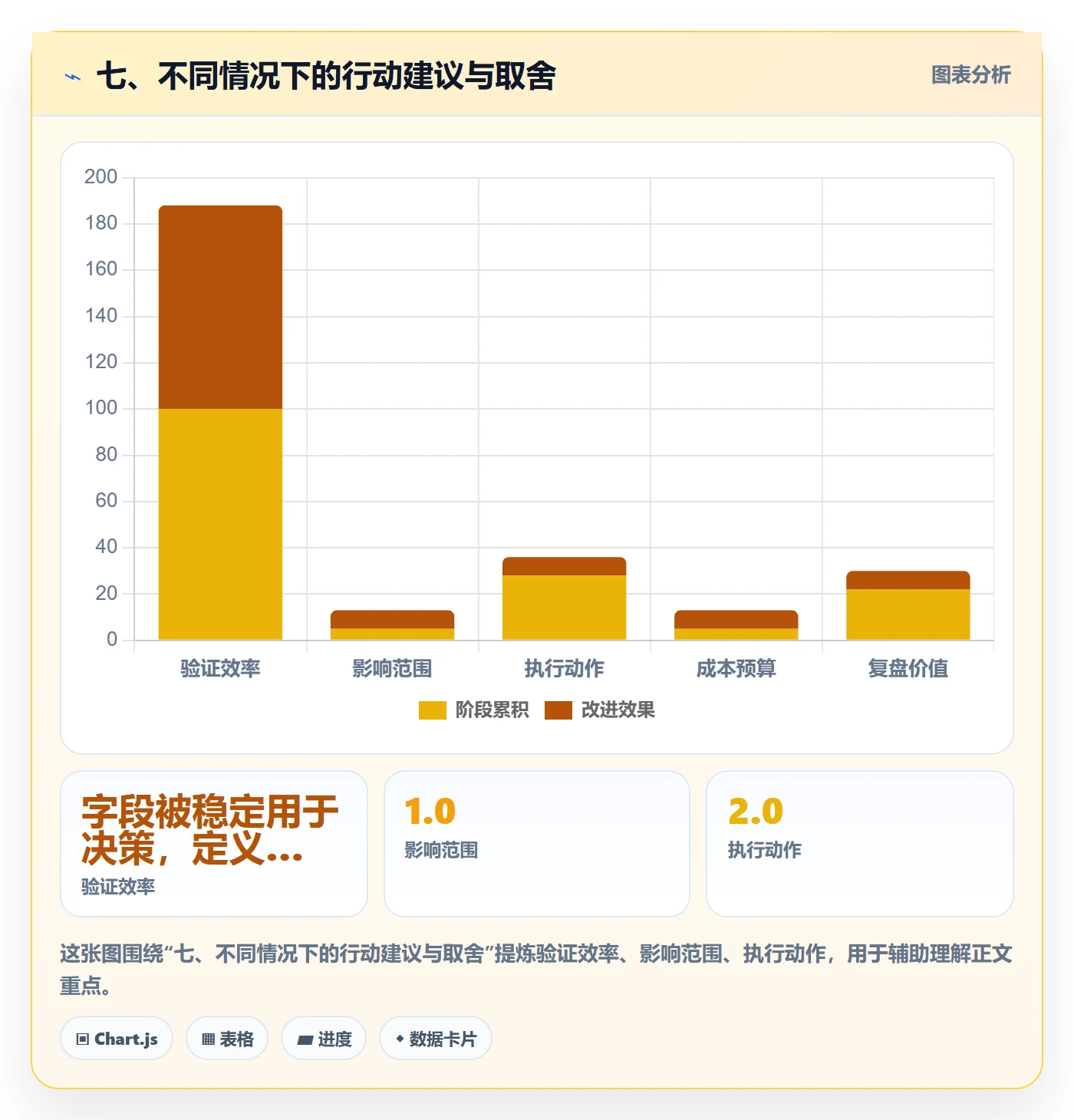Click the 100 value on the y-axis
Screen dimensions: 1074x1120
[100, 408]
